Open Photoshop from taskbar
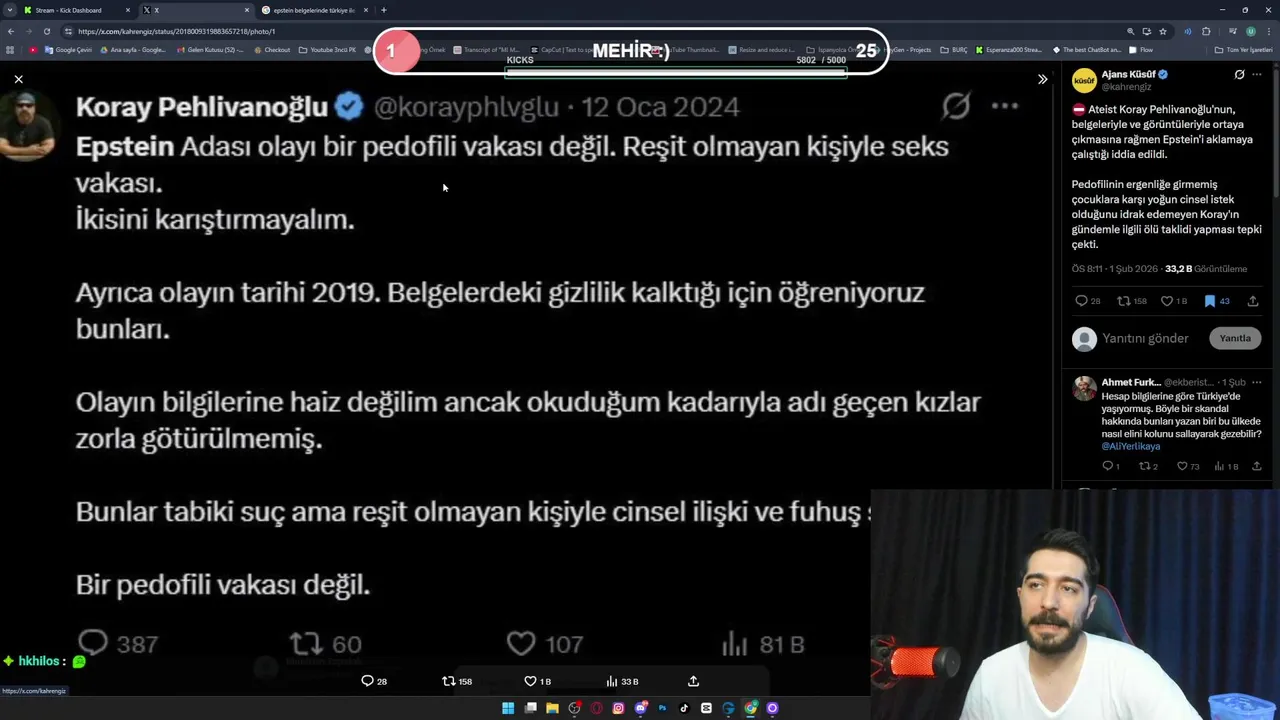 point(662,708)
